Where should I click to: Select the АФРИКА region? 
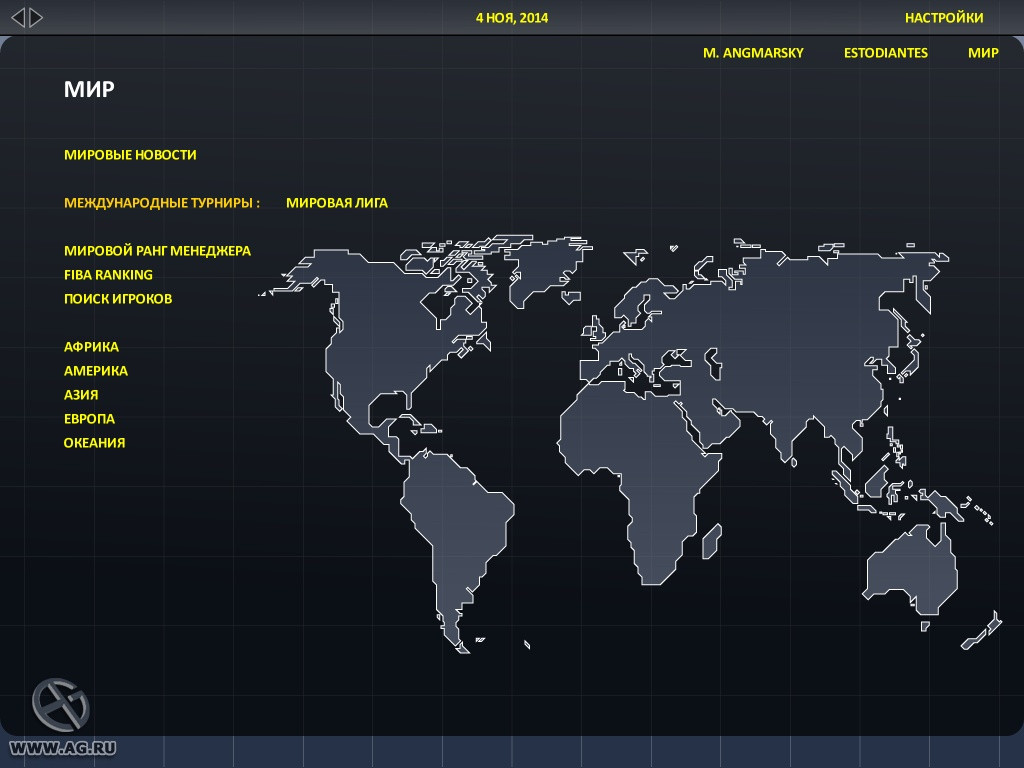[91, 347]
